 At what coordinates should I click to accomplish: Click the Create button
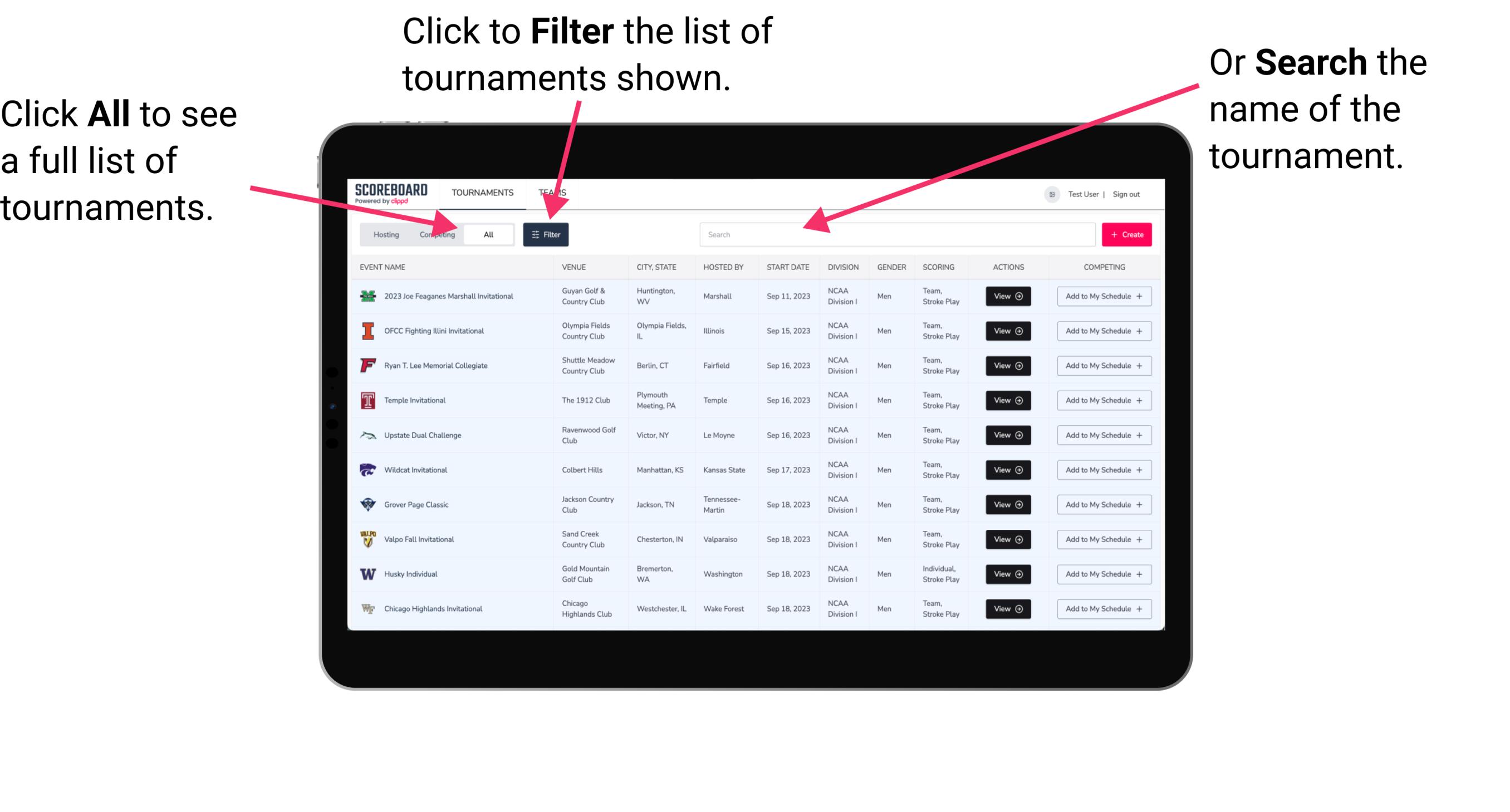pos(1127,234)
